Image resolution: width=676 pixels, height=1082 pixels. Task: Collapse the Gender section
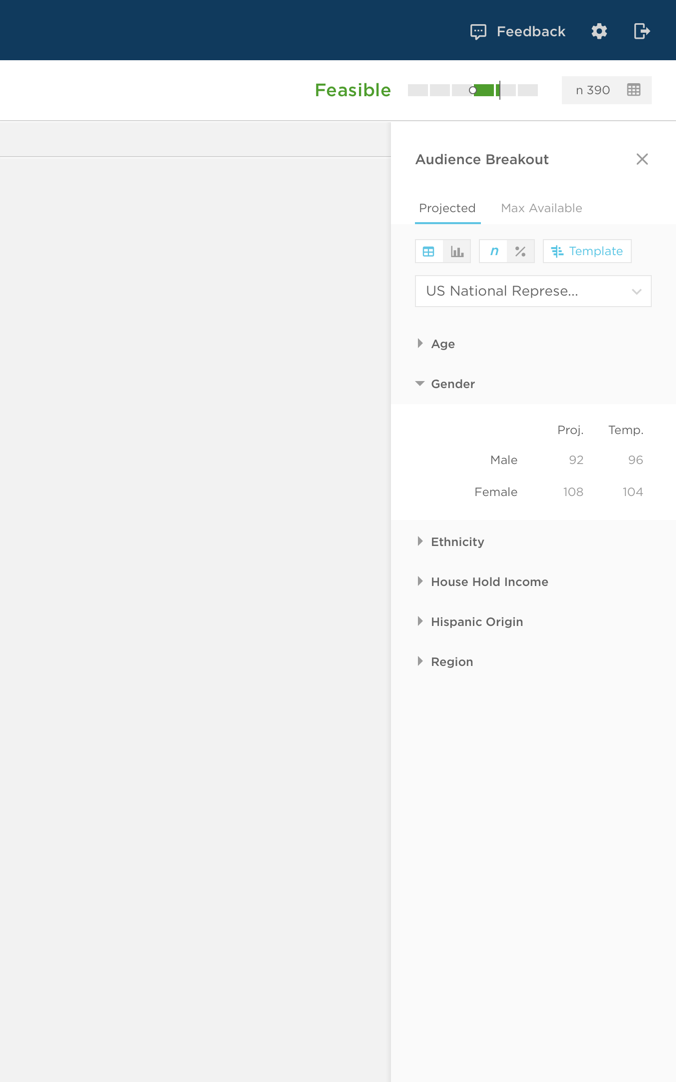[452, 384]
